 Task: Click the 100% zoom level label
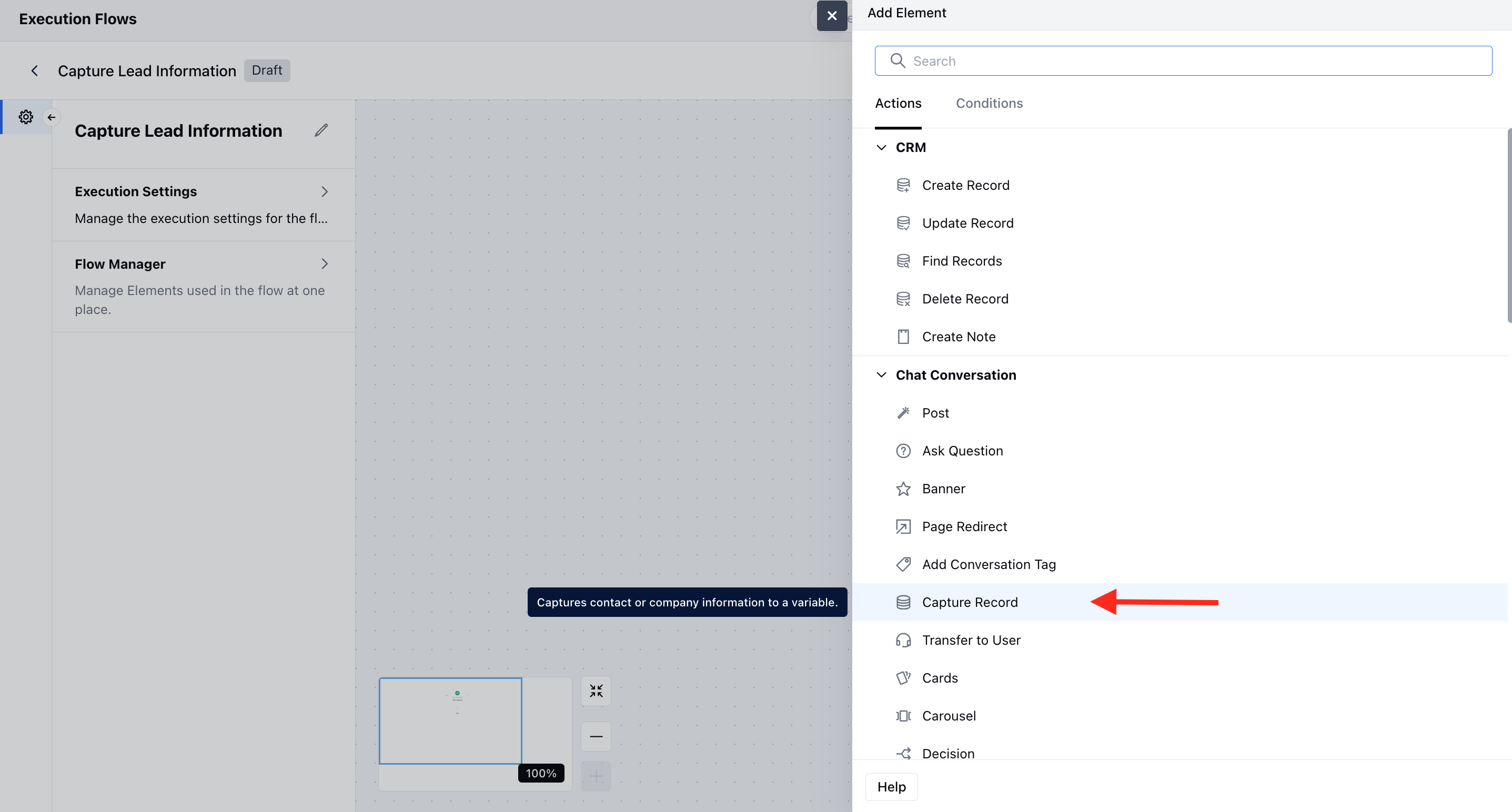point(541,773)
